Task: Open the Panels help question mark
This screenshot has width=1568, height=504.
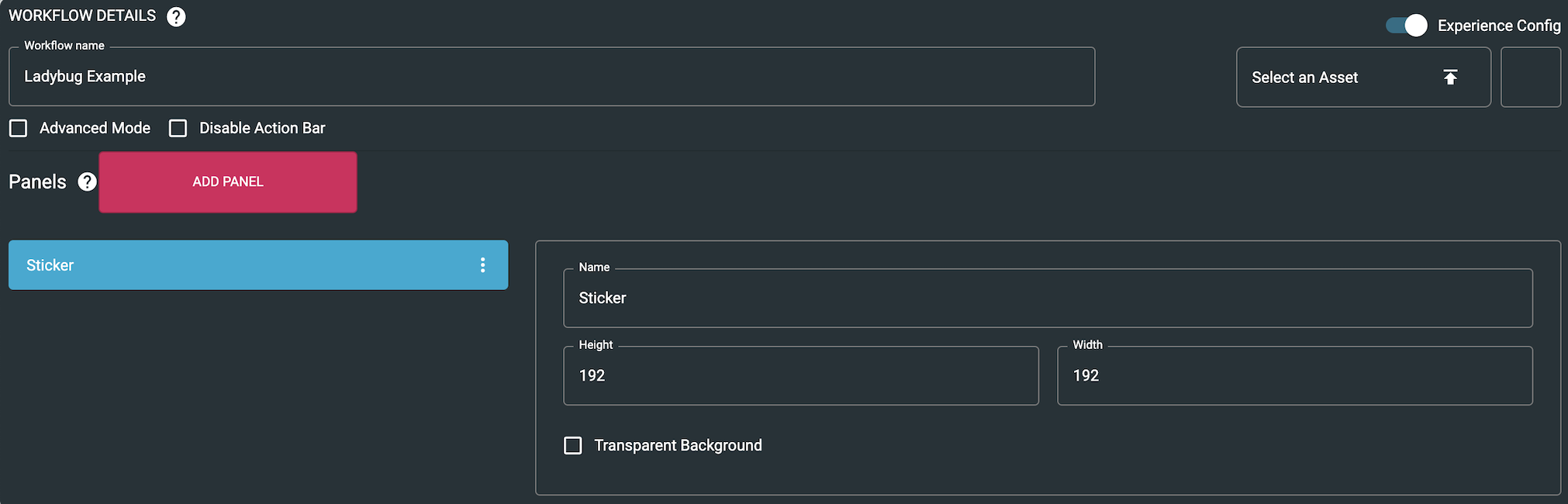Action: [x=88, y=181]
